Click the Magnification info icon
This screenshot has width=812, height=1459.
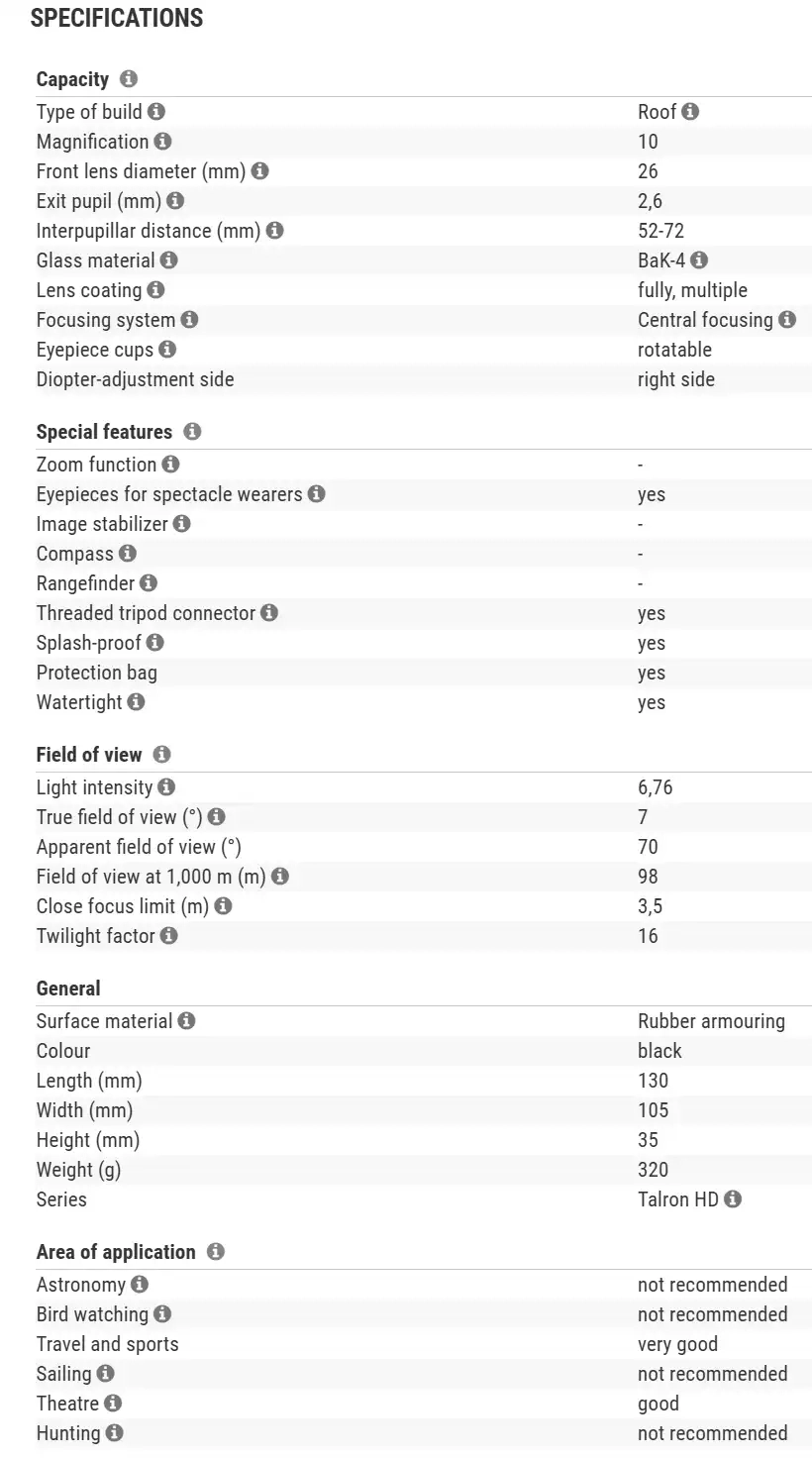[163, 142]
